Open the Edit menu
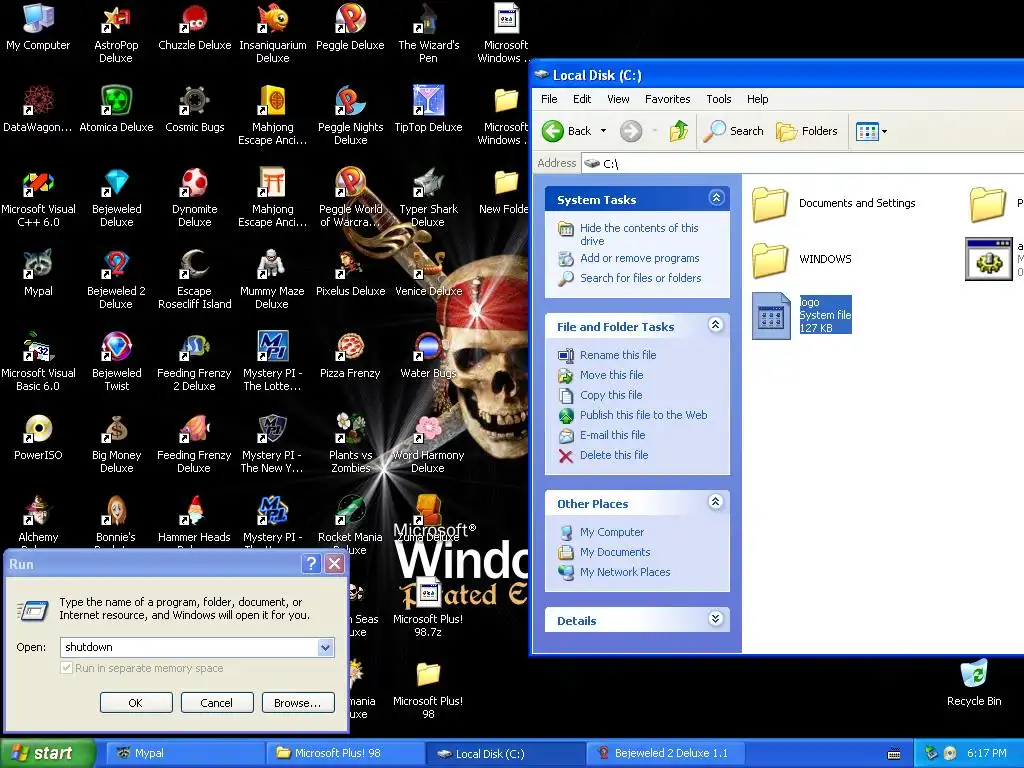This screenshot has height=768, width=1024. [582, 99]
